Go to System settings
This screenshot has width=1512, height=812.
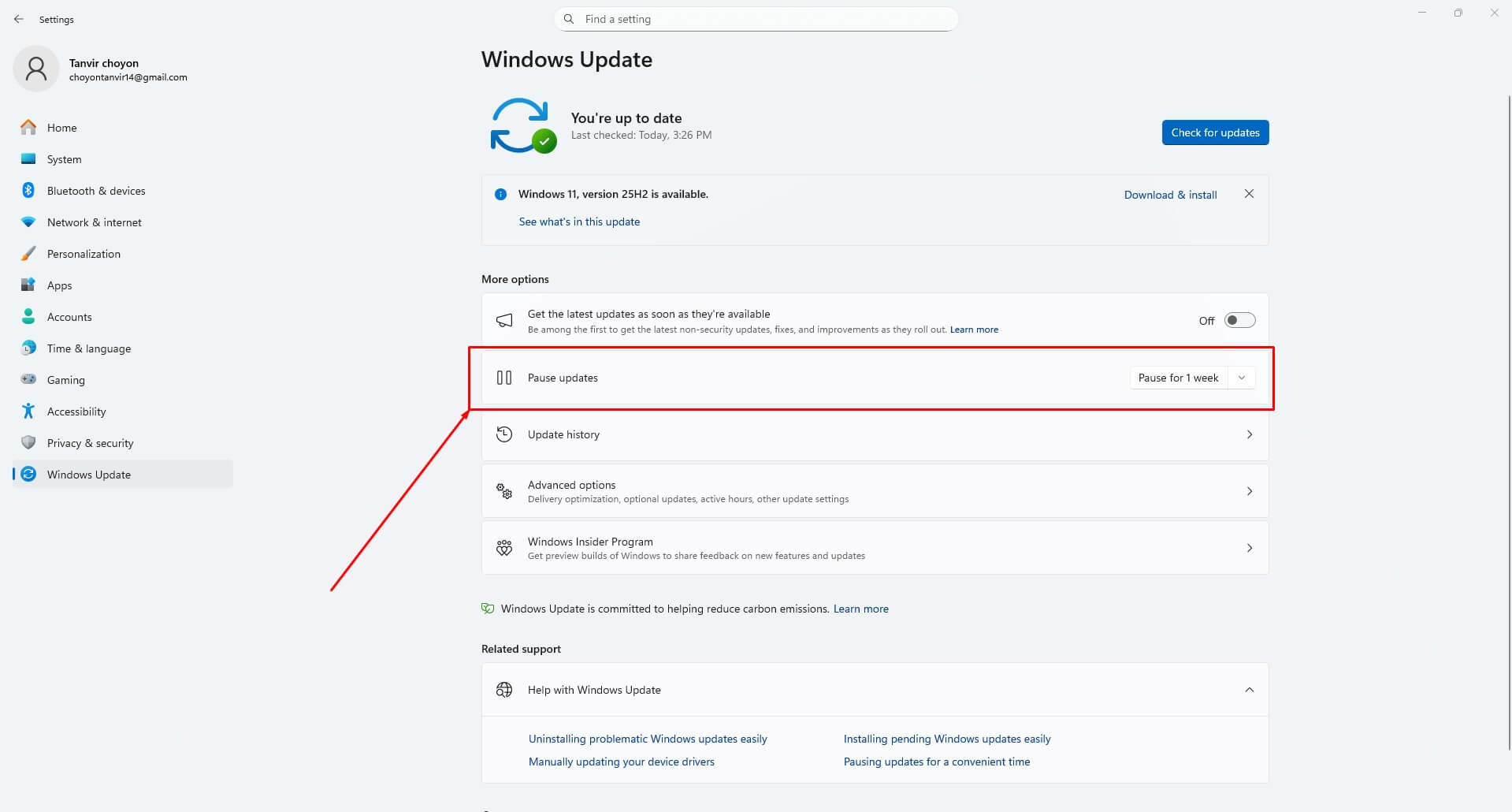(123, 158)
